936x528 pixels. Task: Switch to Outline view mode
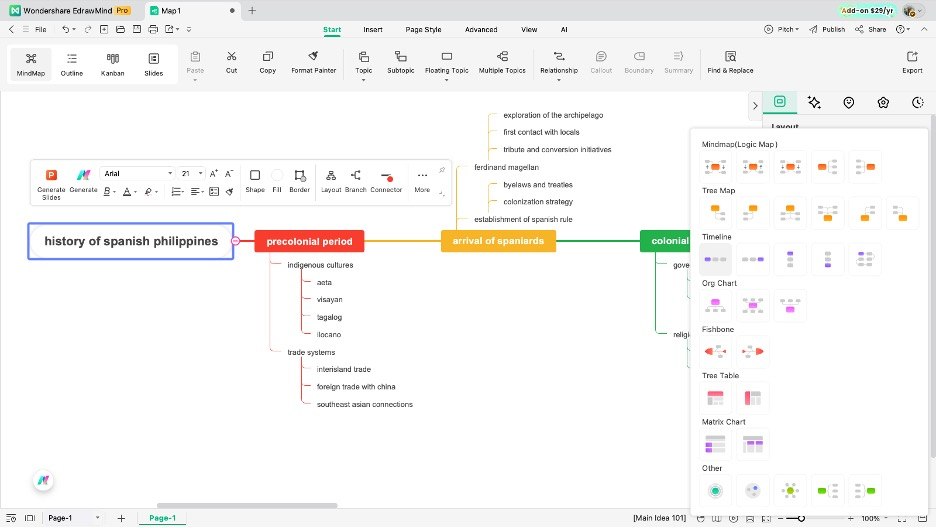point(72,64)
